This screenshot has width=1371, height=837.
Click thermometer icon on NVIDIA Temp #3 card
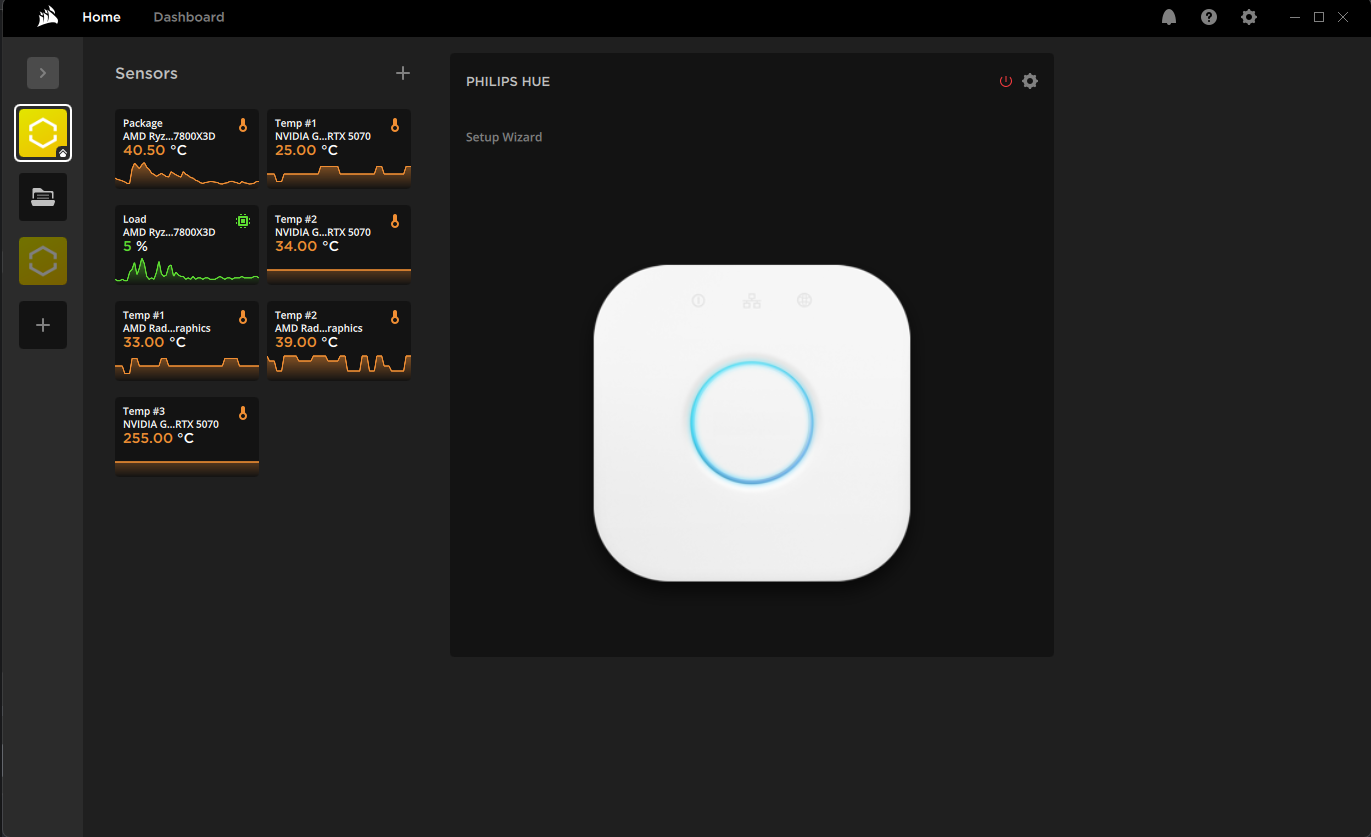click(x=243, y=413)
